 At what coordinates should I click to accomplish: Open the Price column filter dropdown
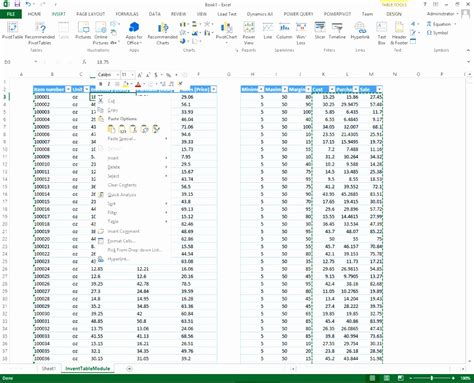point(214,89)
